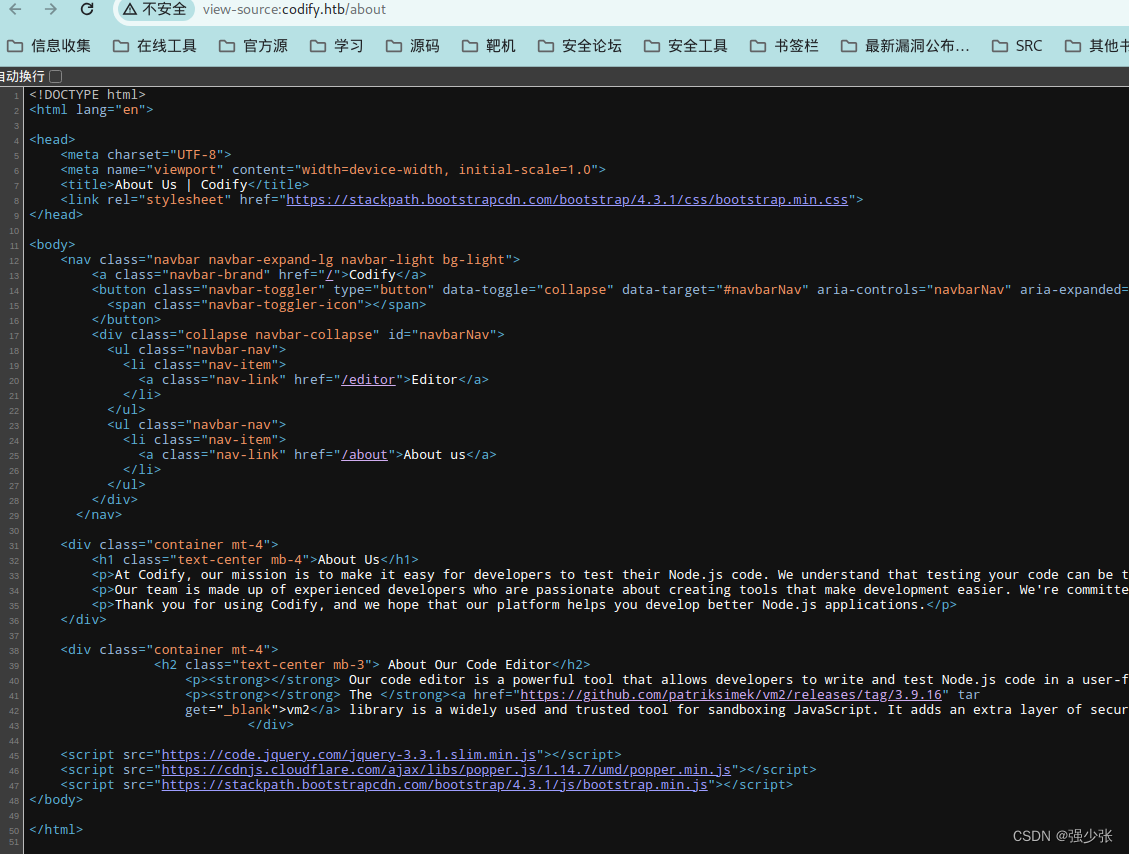Screen dimensions: 1129x854
Task: Open the SRC bookmark folder
Action: pyautogui.click(x=1017, y=46)
